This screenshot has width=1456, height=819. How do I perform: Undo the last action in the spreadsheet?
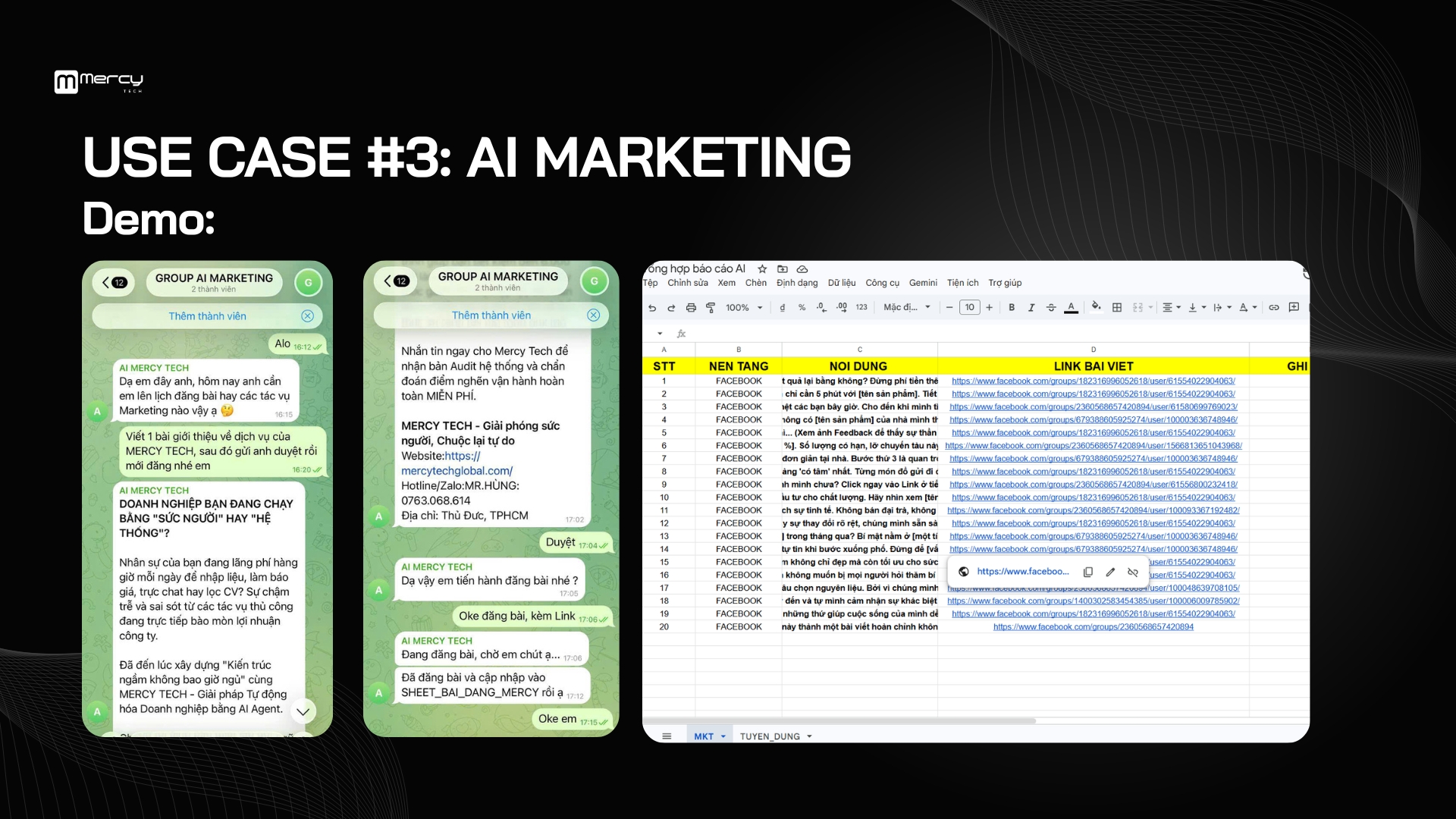(652, 308)
